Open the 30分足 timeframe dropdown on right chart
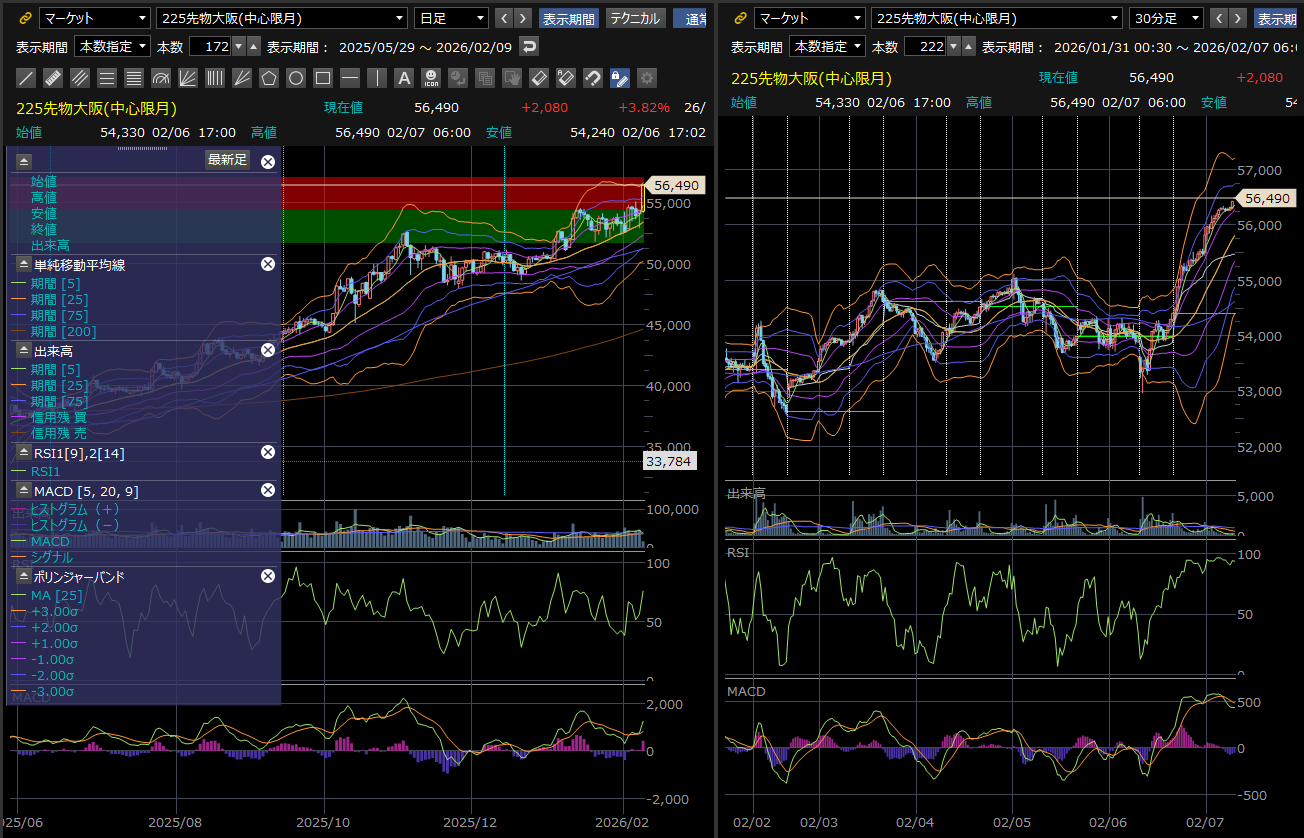Image resolution: width=1304 pixels, height=838 pixels. point(1166,18)
